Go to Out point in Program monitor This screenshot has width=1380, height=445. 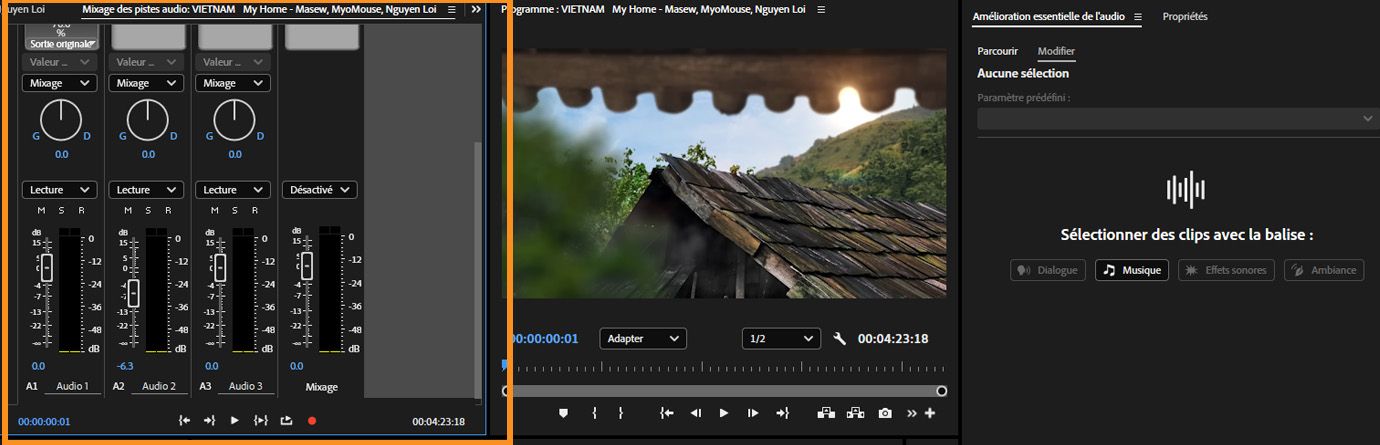[782, 413]
